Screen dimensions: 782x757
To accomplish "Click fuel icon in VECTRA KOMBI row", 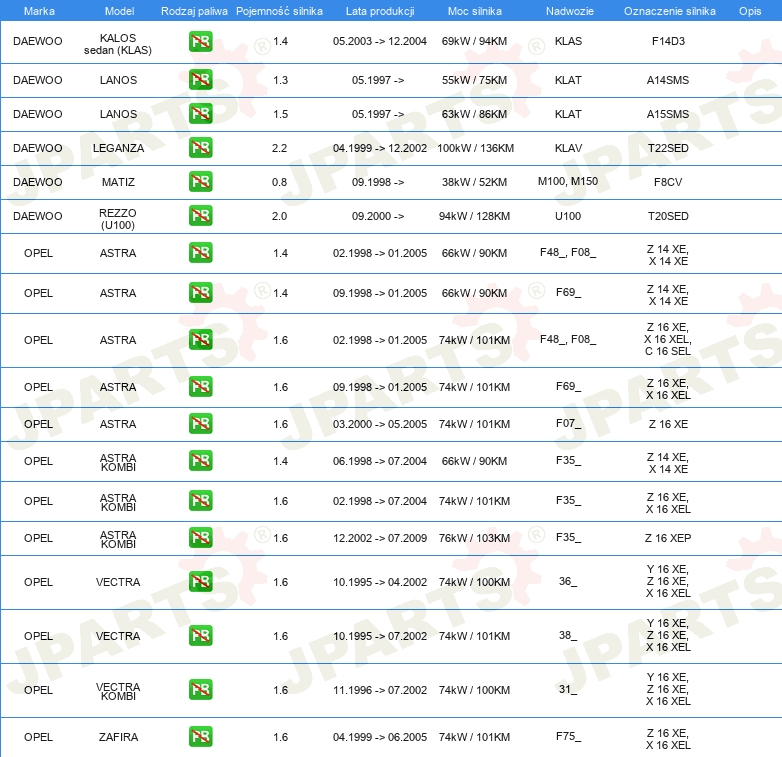I will click(200, 690).
